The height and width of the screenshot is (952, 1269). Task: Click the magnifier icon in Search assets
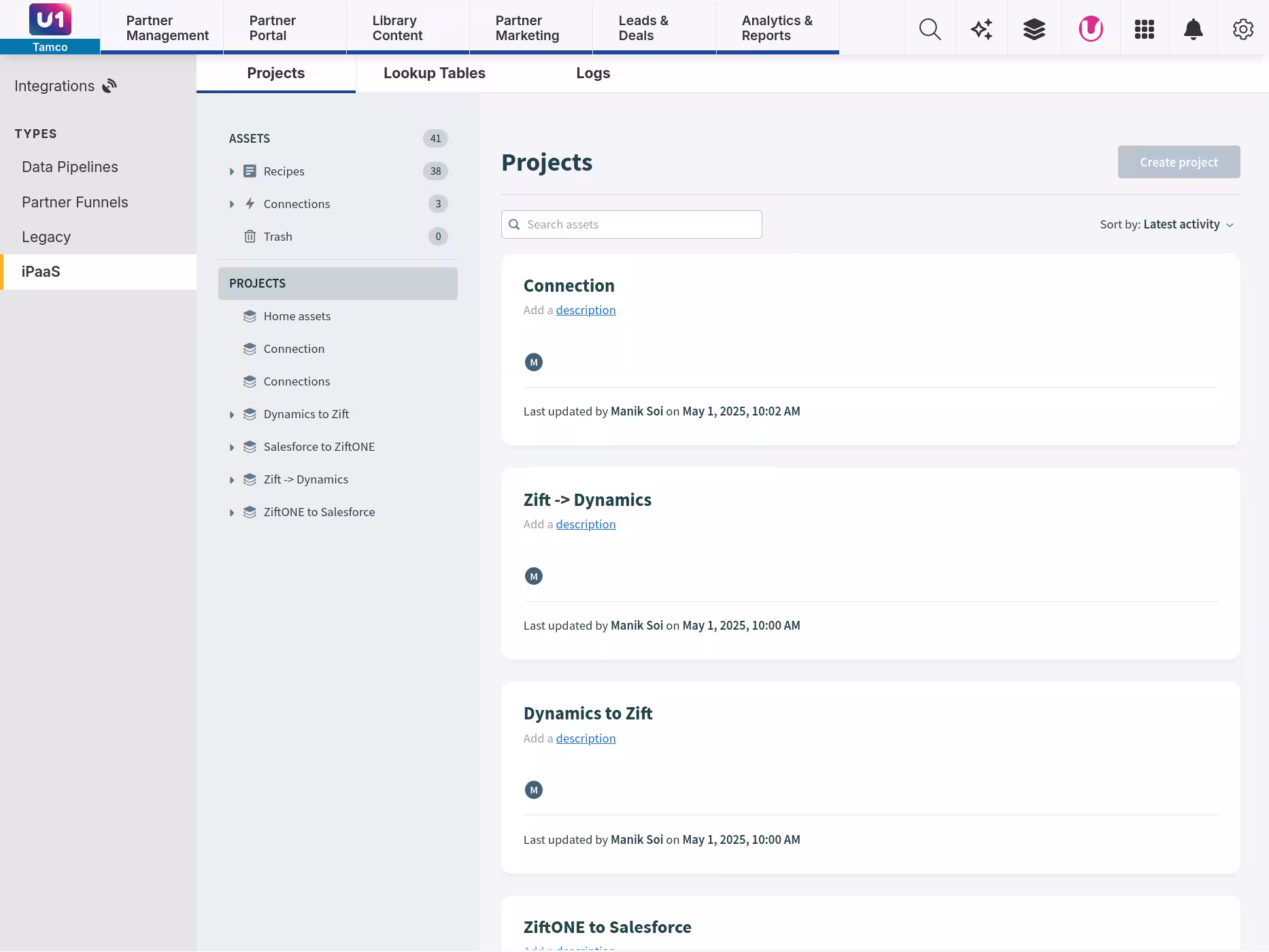click(x=514, y=224)
